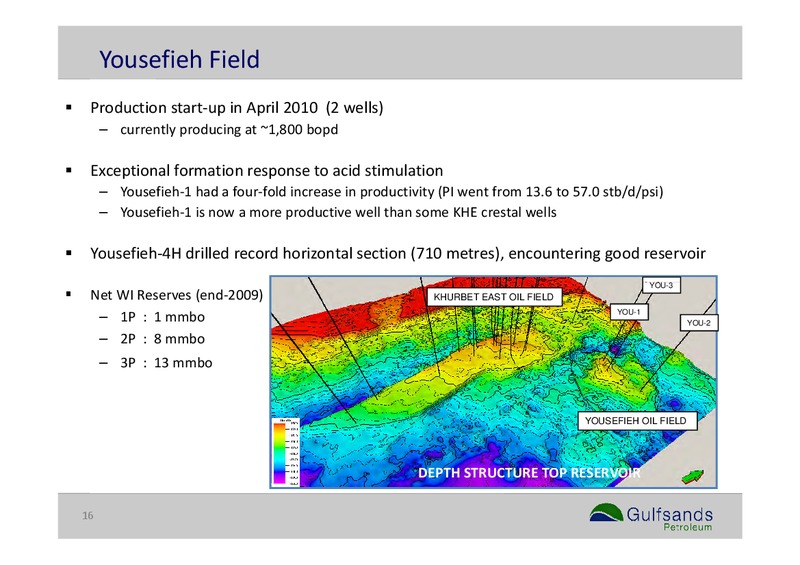
Task: Click the YOU-3 well label
Action: (x=661, y=285)
